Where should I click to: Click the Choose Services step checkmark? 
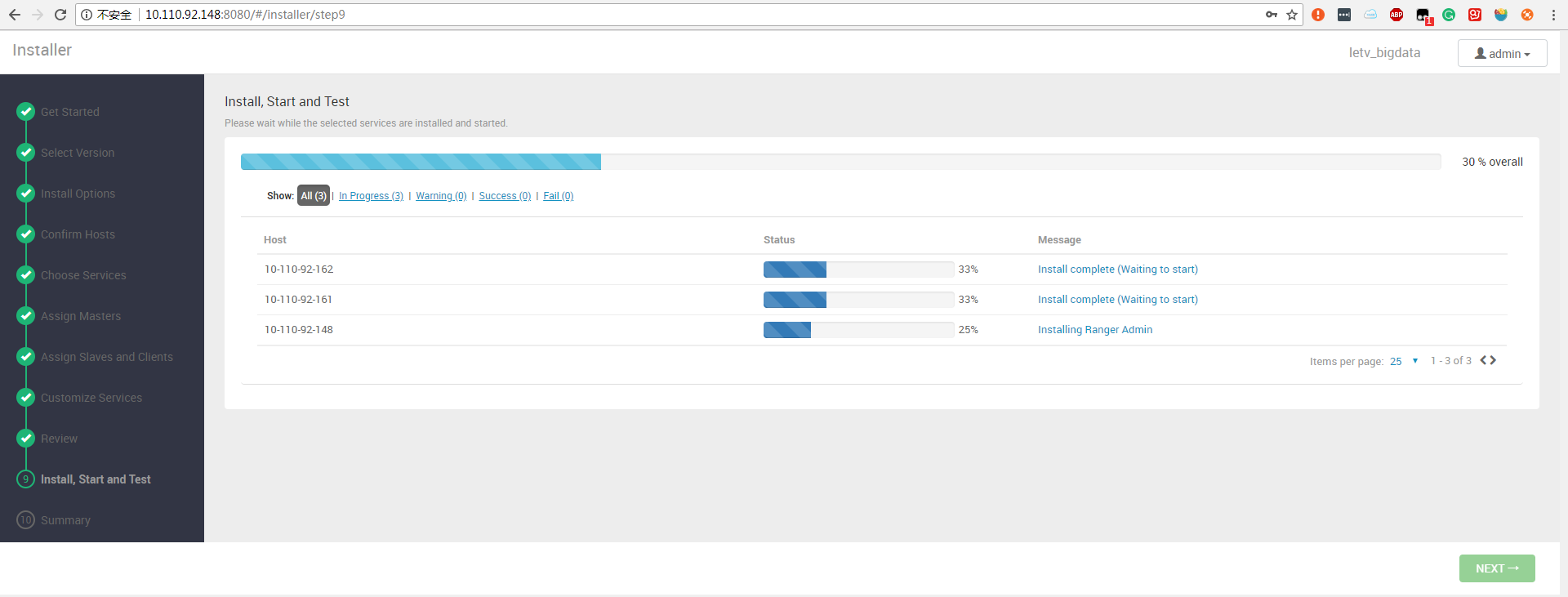[x=26, y=274]
